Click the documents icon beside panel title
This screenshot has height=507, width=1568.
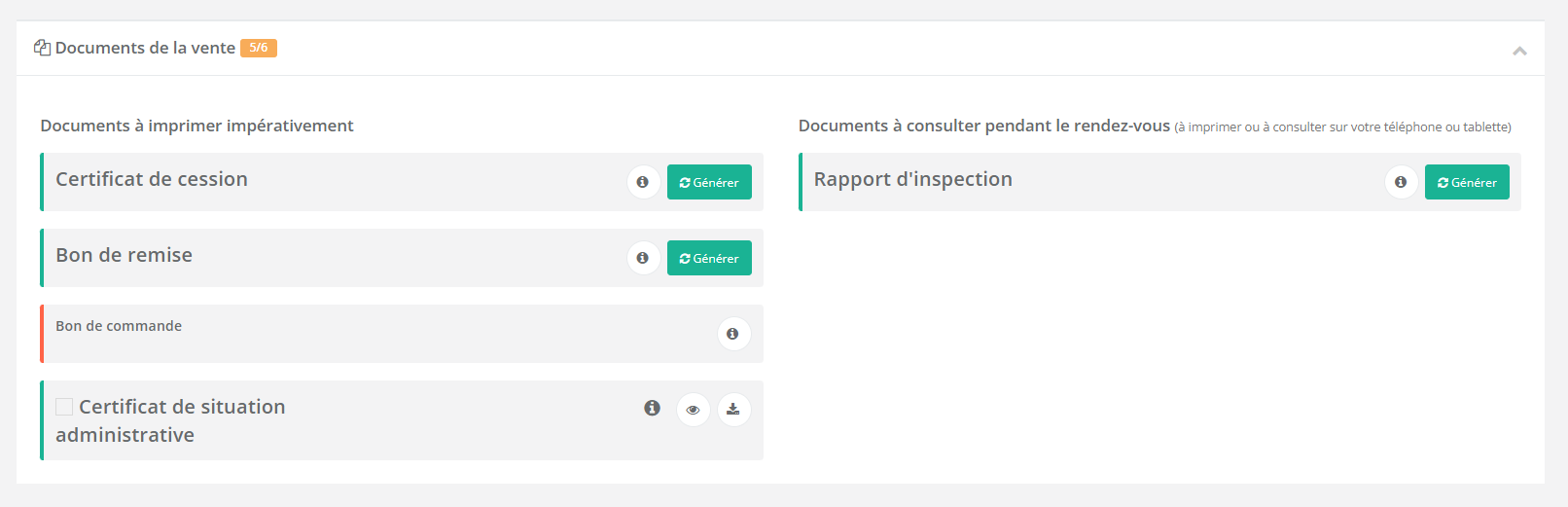pyautogui.click(x=42, y=48)
